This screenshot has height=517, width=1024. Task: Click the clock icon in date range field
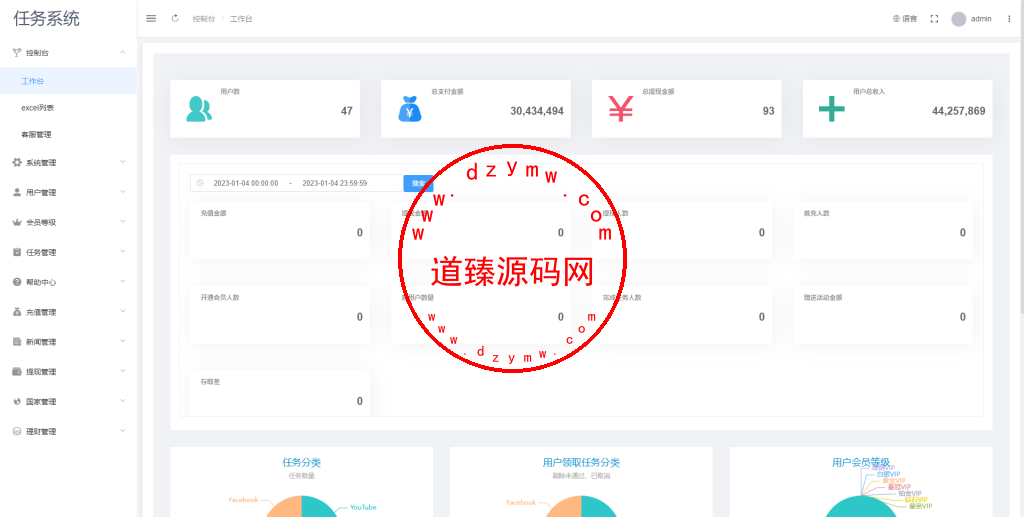click(x=200, y=183)
